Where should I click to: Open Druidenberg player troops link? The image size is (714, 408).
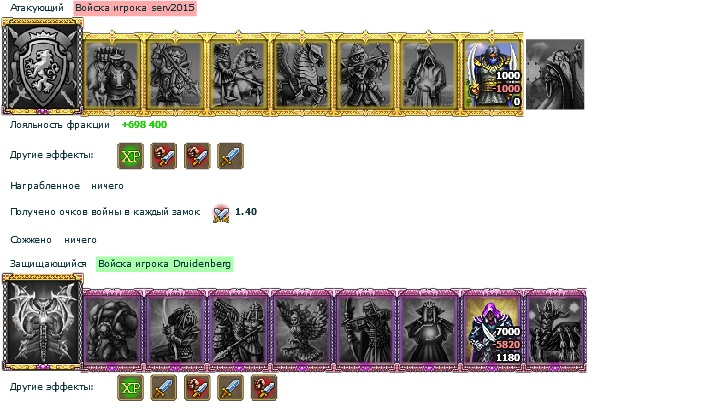[164, 264]
